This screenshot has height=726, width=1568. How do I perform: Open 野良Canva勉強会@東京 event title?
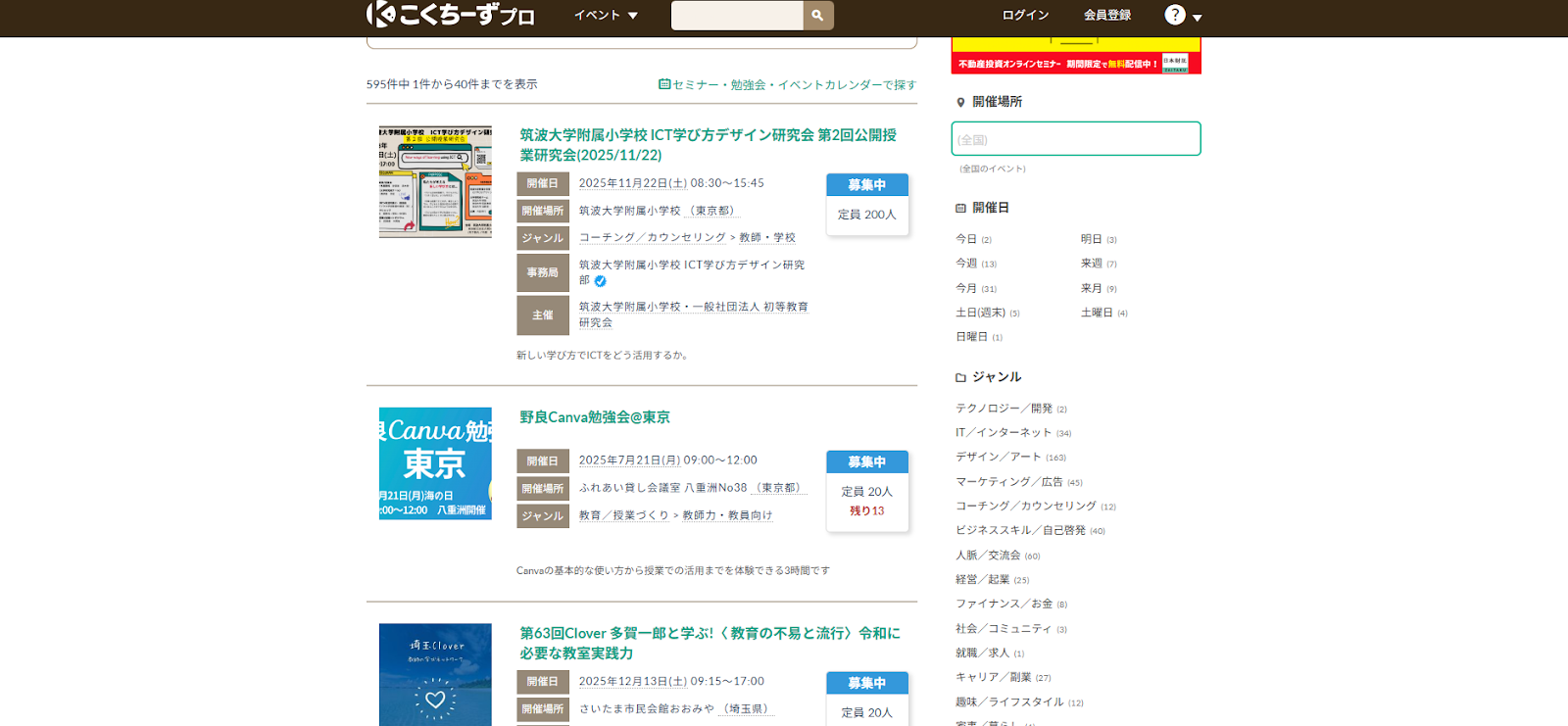pos(595,417)
